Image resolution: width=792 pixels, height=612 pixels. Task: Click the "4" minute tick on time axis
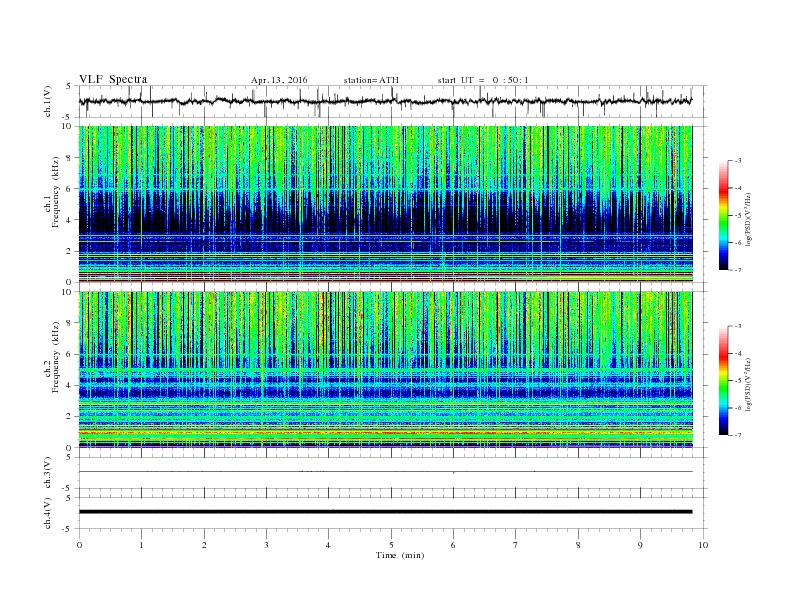pos(328,545)
